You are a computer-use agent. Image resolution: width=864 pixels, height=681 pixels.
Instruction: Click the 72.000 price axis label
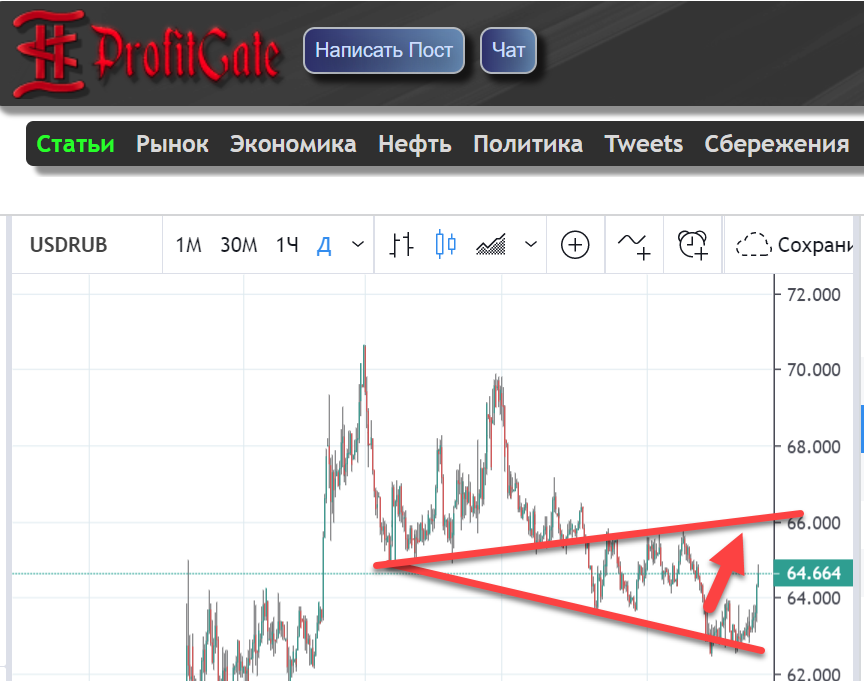(x=813, y=295)
